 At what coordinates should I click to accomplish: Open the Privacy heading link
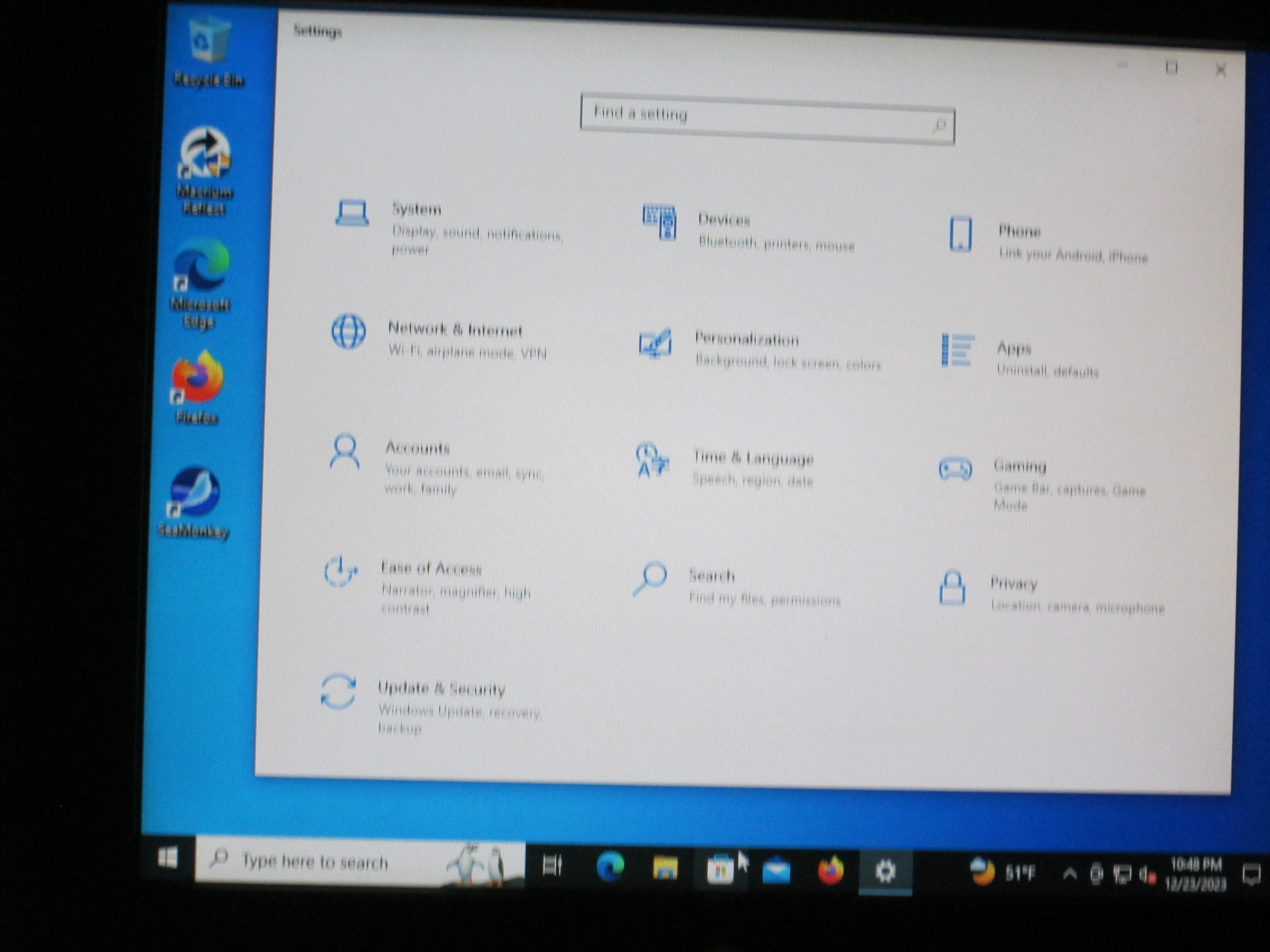(1014, 584)
